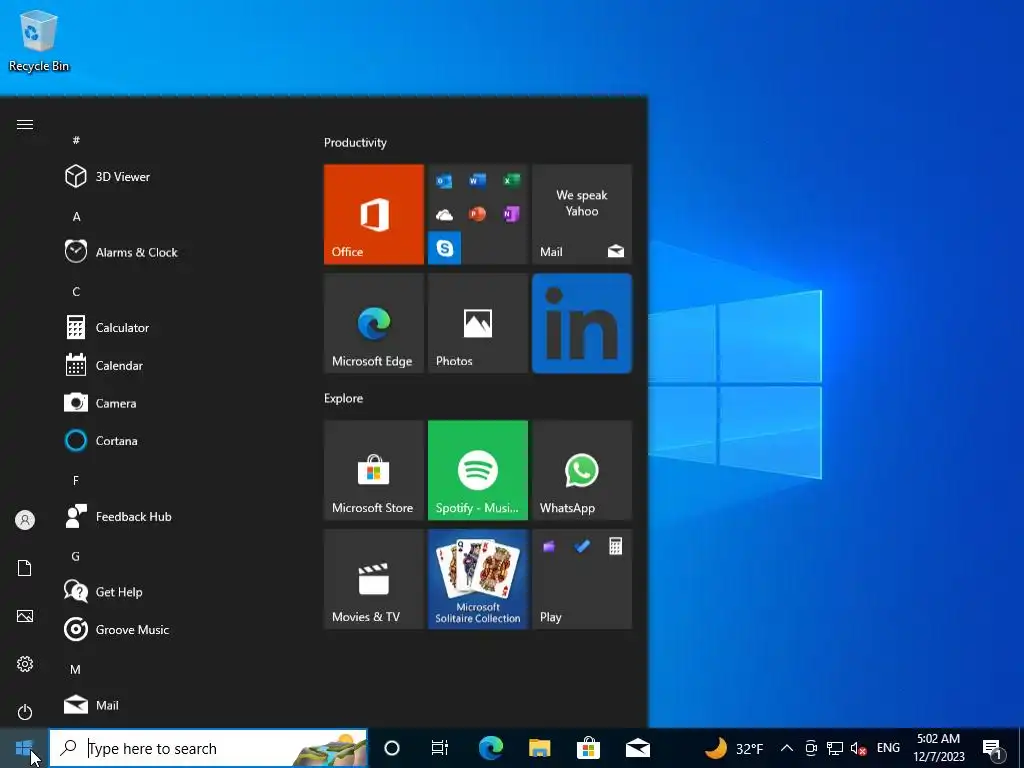Show hidden system tray icons
1024x768 pixels.
tap(787, 748)
